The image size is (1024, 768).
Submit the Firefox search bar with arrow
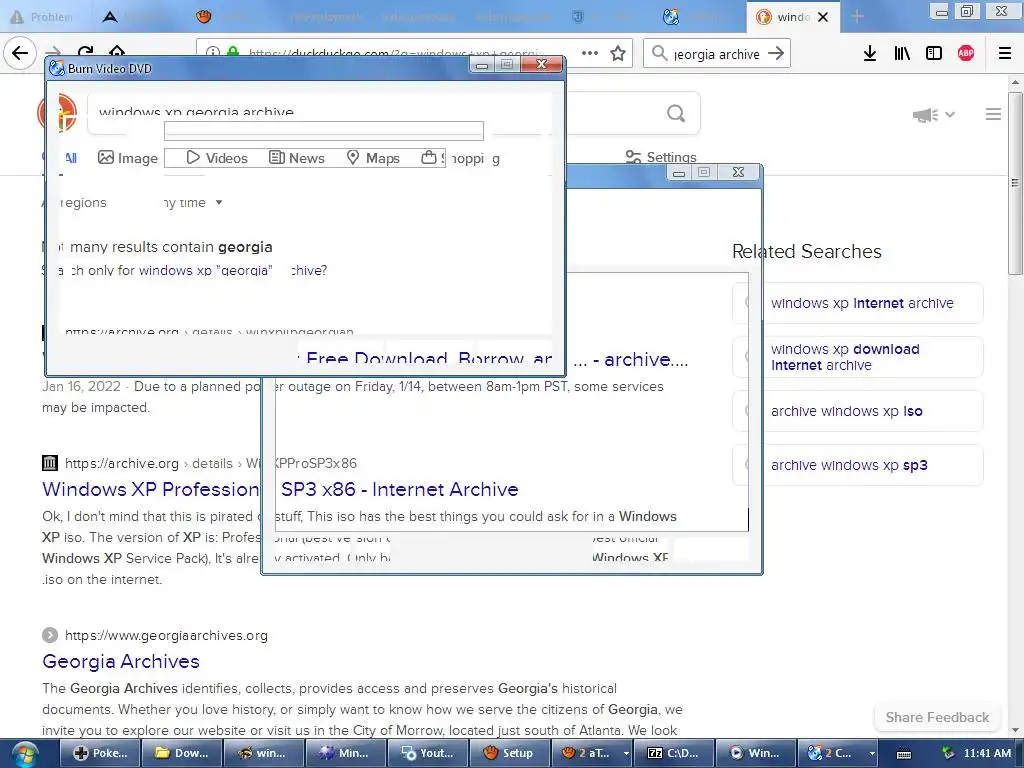[x=776, y=53]
